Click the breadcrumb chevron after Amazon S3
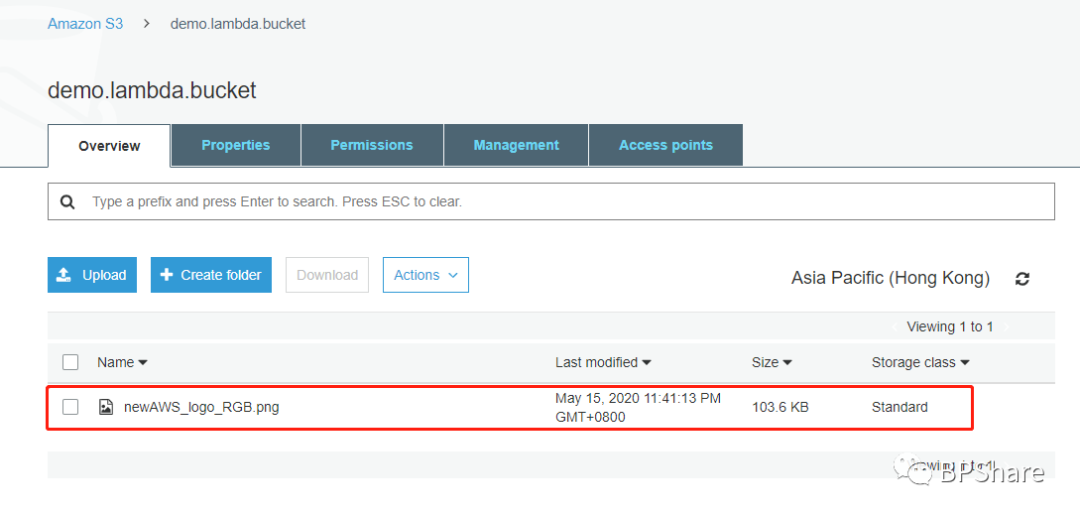 click(147, 23)
